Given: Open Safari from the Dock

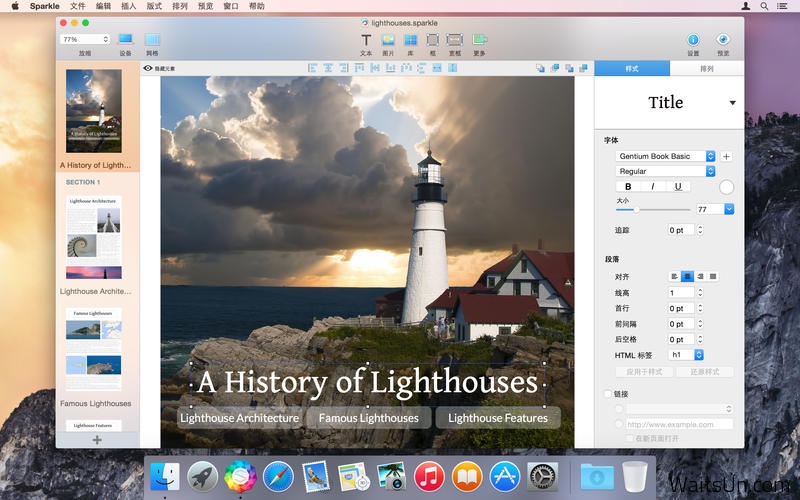Looking at the screenshot, I should coord(278,477).
